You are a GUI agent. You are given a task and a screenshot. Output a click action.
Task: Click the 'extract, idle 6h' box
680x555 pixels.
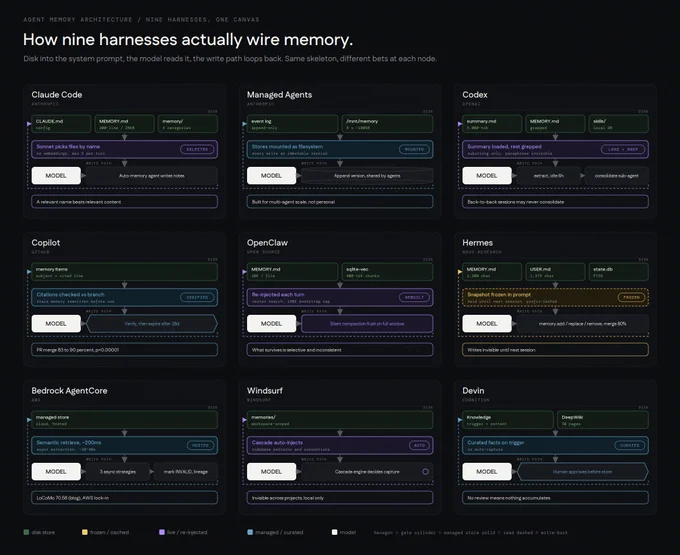[549, 176]
